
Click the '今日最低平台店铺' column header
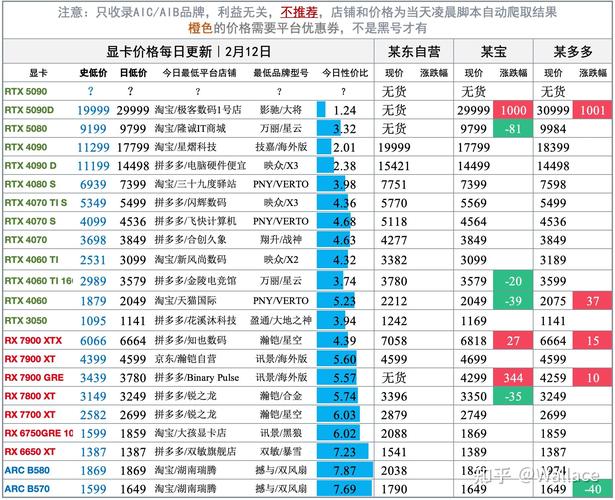(x=199, y=73)
